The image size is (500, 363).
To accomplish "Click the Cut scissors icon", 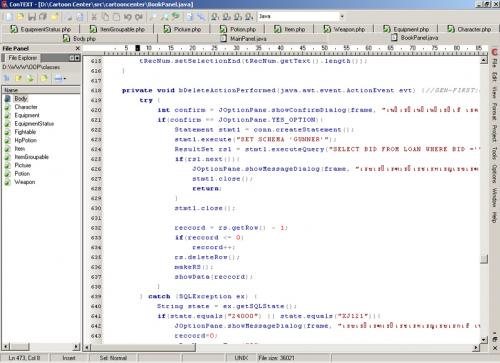I will point(94,17).
